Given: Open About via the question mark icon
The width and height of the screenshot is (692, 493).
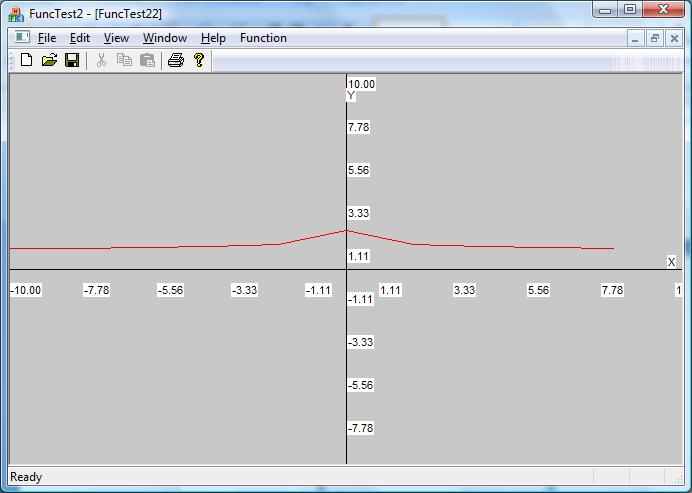Looking at the screenshot, I should coord(199,60).
